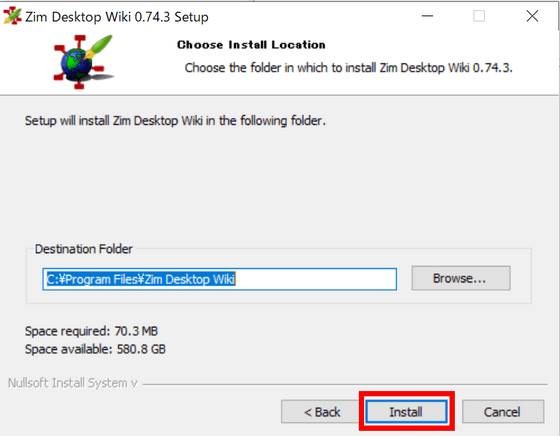This screenshot has height=436, width=560.
Task: Minimize the Zim setup window
Action: click(427, 16)
